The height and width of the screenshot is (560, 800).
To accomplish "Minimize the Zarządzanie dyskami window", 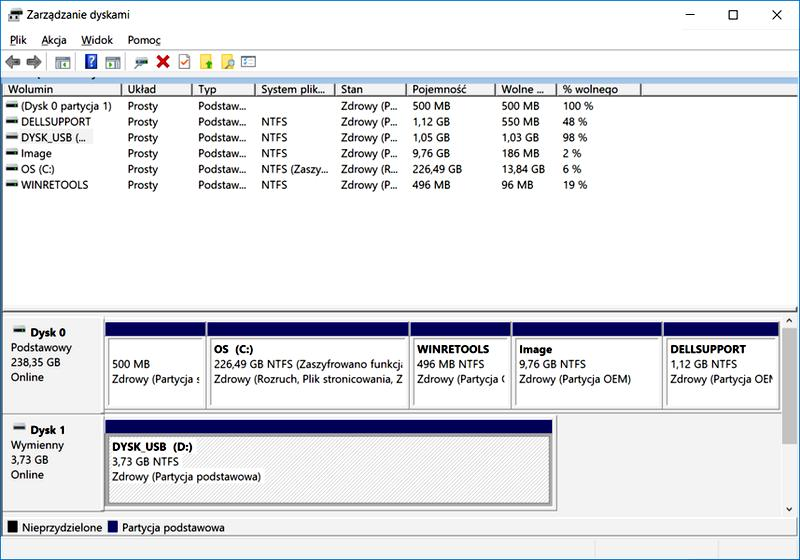I will [690, 15].
